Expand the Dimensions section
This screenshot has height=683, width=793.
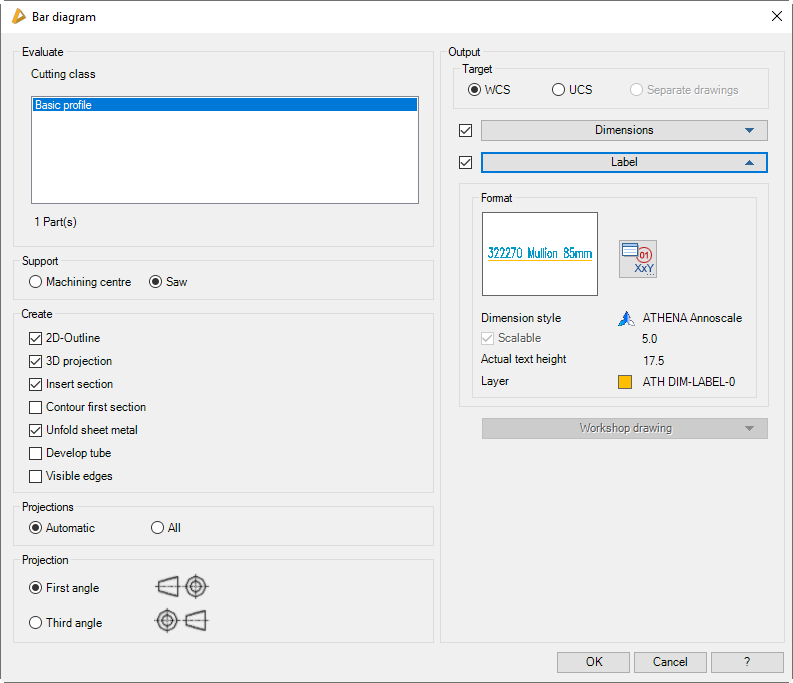point(624,131)
